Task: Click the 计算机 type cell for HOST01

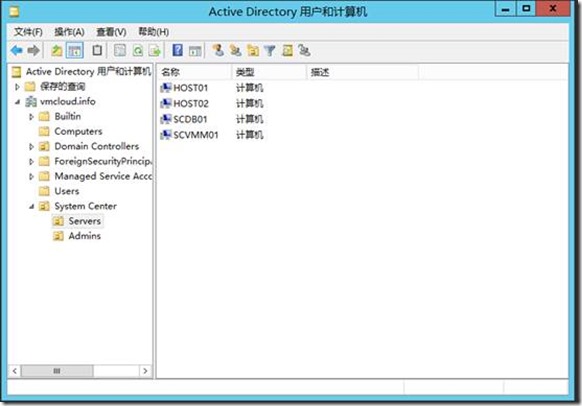Action: click(x=249, y=88)
